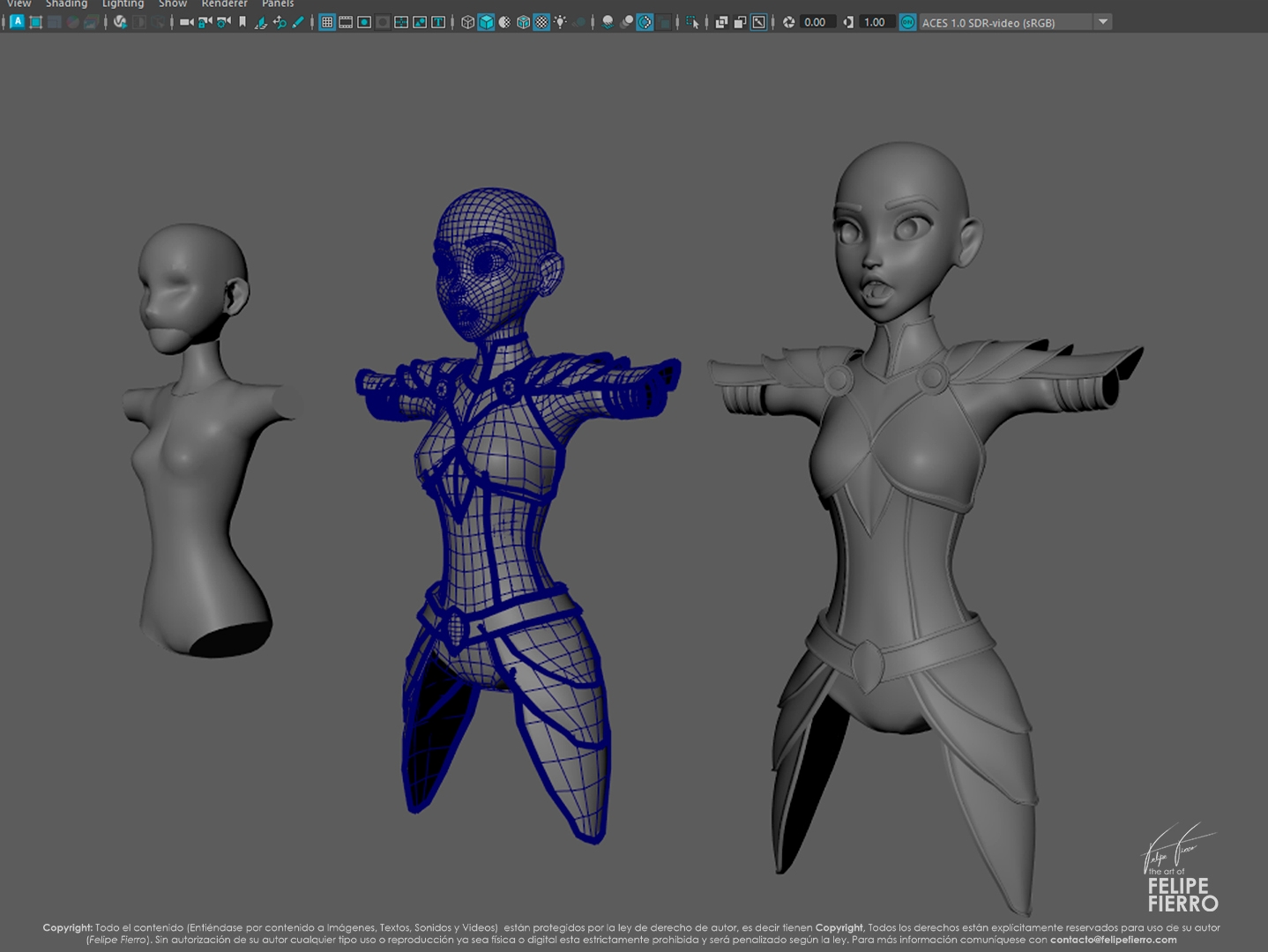The width and height of the screenshot is (1268, 952).
Task: Toggle the viewport grid display
Action: pyautogui.click(x=327, y=22)
